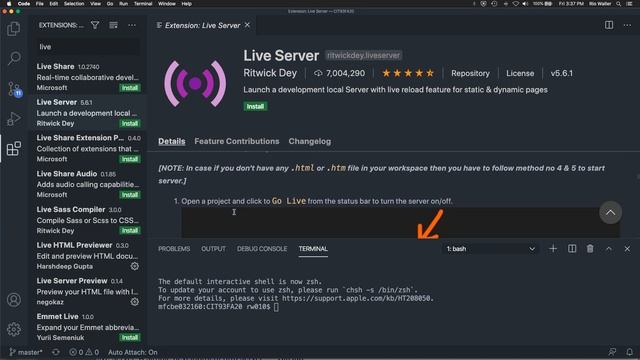Screen dimensions: 640x360
Task: Install Live Server from the details page
Action: click(x=255, y=107)
